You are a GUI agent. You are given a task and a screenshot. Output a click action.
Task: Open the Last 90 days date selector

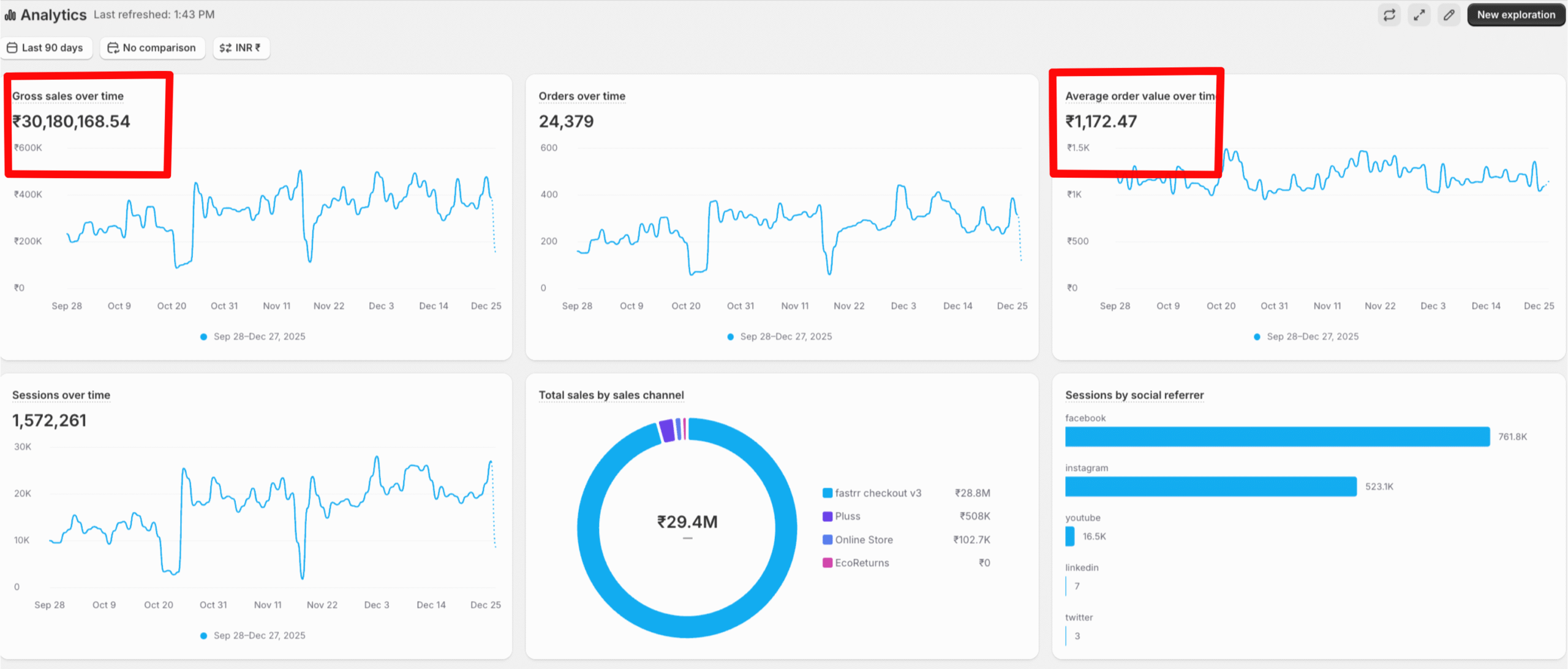[x=47, y=48]
